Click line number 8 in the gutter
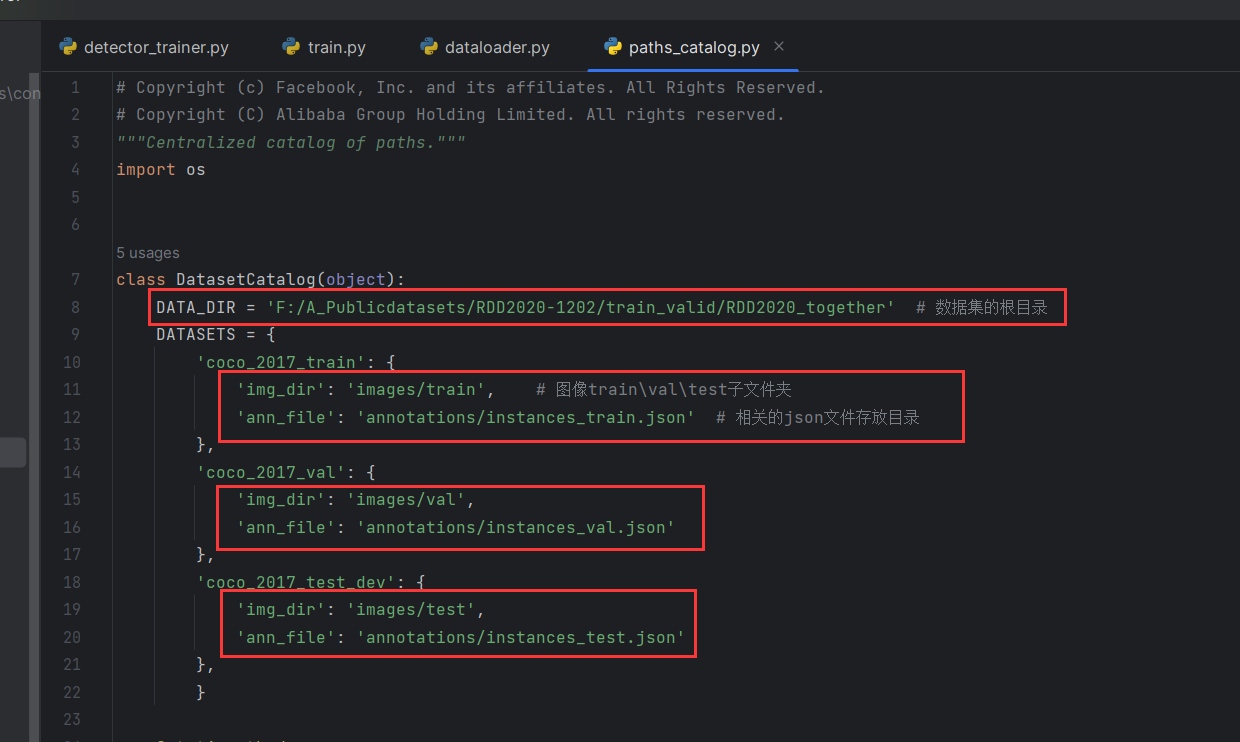This screenshot has height=742, width=1240. [76, 307]
